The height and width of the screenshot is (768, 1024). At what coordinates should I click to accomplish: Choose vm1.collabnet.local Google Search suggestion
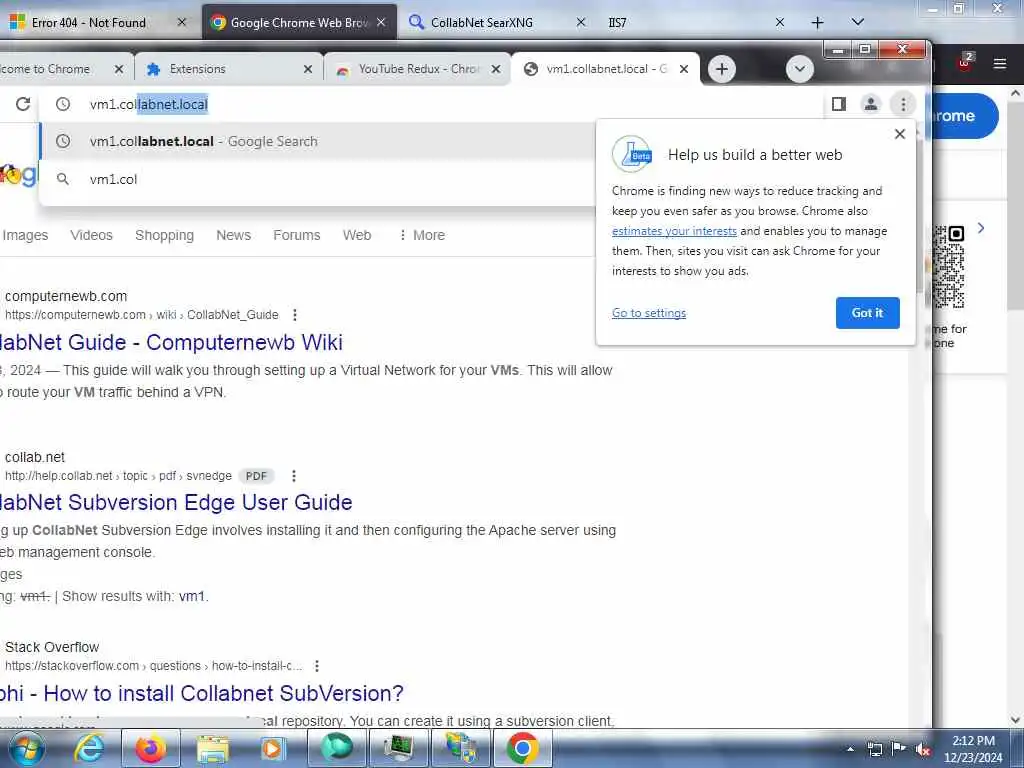318,141
